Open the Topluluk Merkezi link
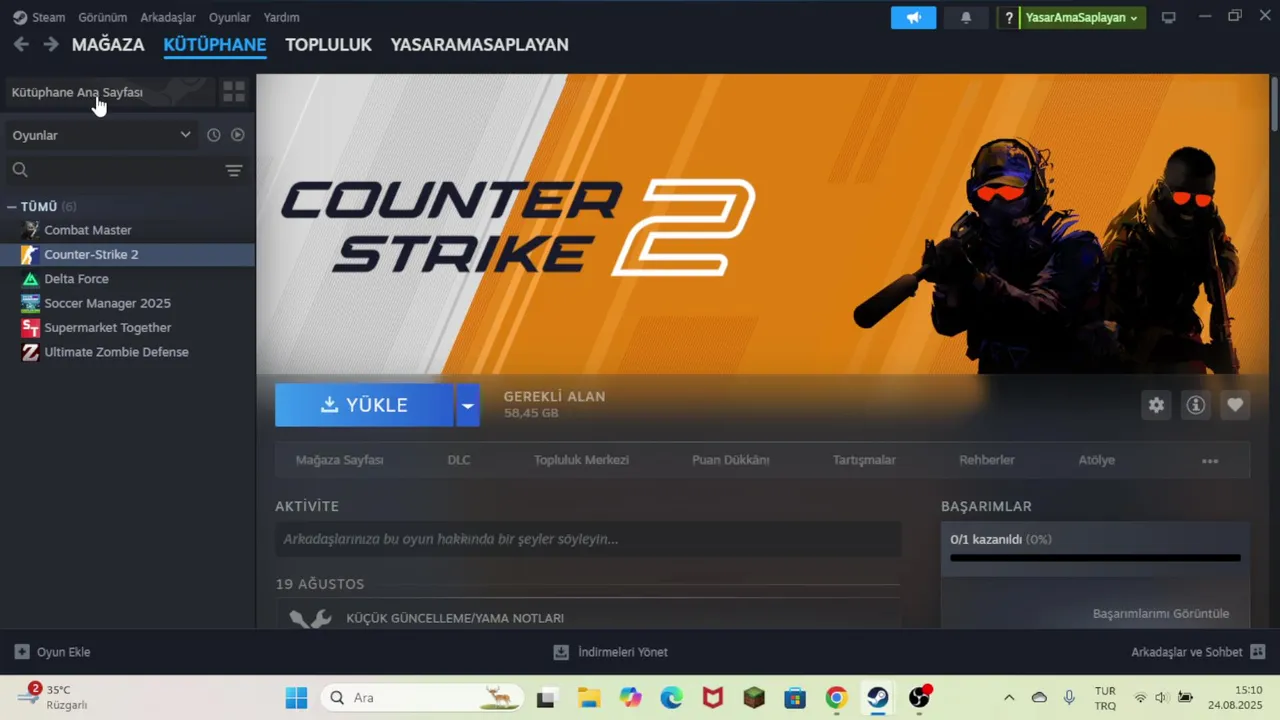This screenshot has height=720, width=1280. [x=581, y=460]
